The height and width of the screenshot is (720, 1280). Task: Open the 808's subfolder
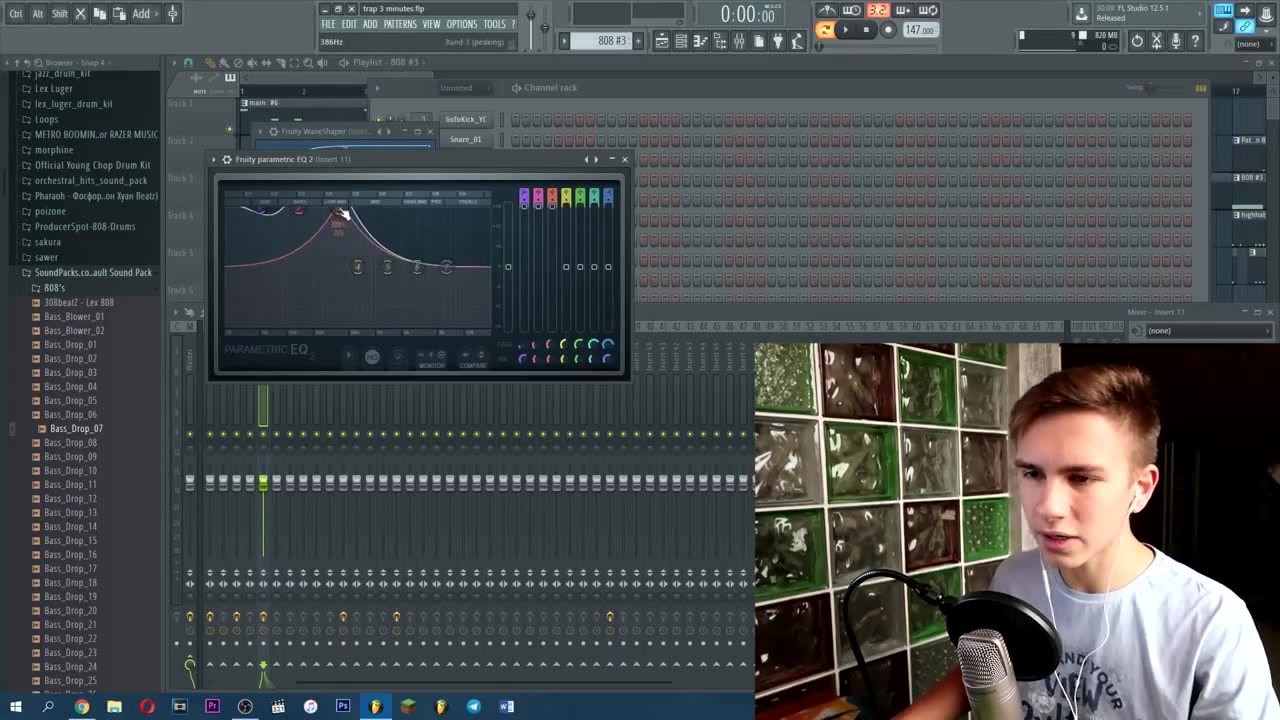(x=54, y=288)
